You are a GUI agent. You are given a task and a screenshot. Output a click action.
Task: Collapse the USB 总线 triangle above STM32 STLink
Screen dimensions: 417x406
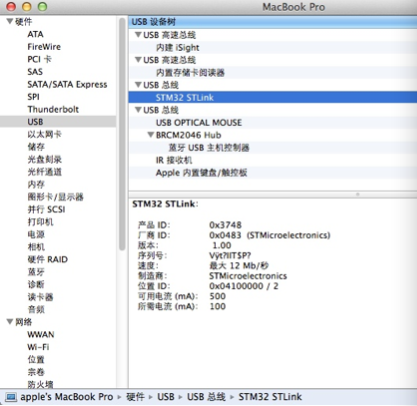[x=138, y=85]
